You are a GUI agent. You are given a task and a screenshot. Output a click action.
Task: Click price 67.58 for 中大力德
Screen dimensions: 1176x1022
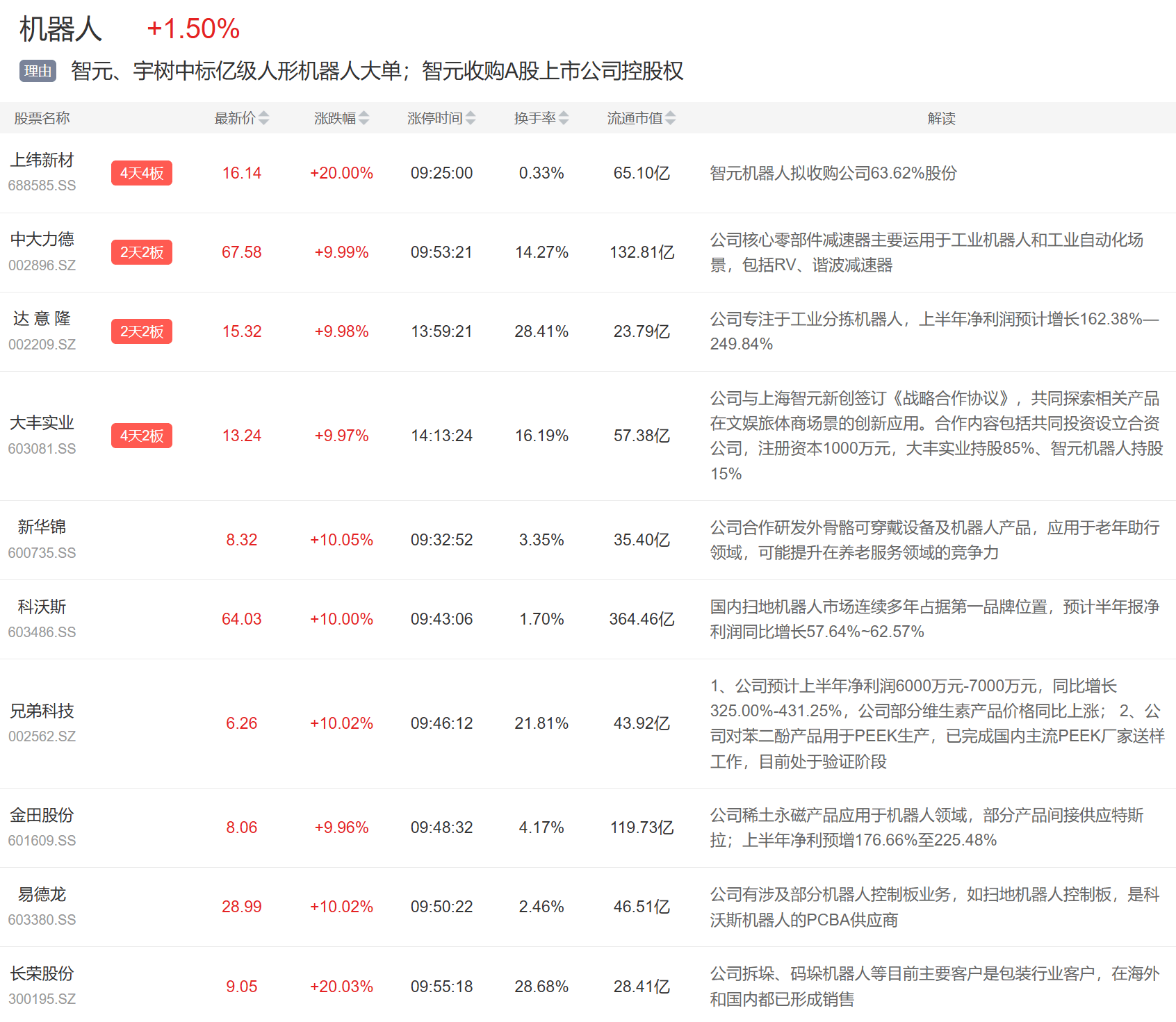(x=242, y=252)
